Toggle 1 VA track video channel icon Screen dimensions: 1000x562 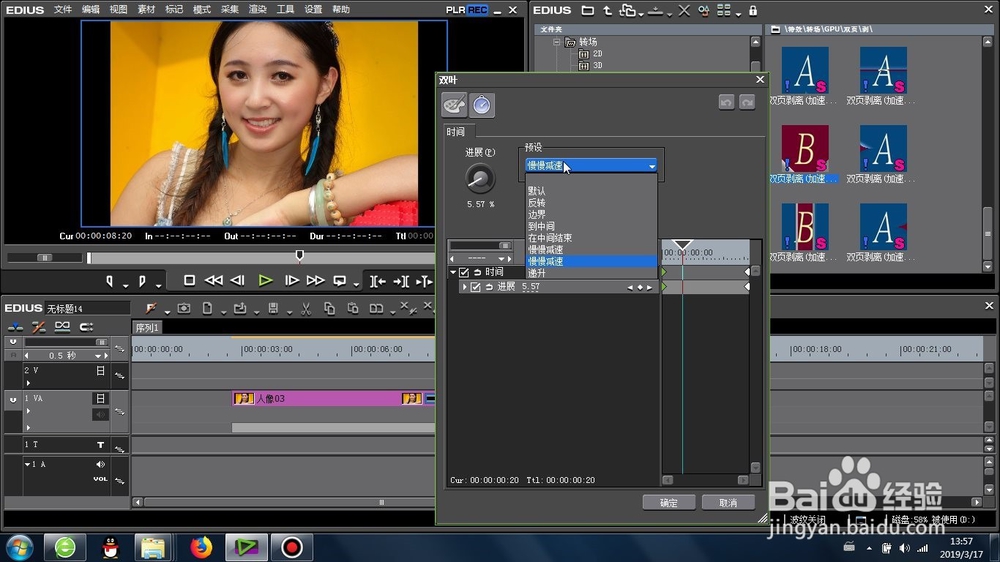point(100,399)
